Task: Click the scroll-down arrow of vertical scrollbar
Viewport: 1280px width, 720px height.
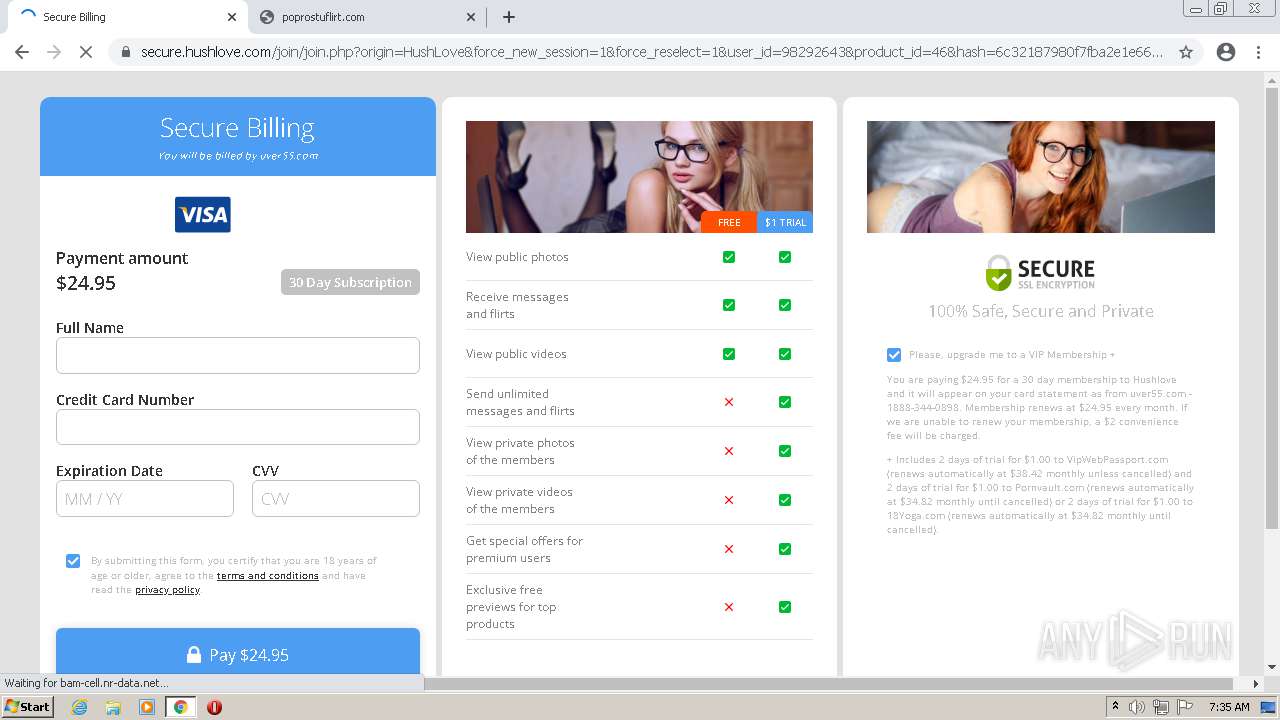Action: pyautogui.click(x=1272, y=667)
